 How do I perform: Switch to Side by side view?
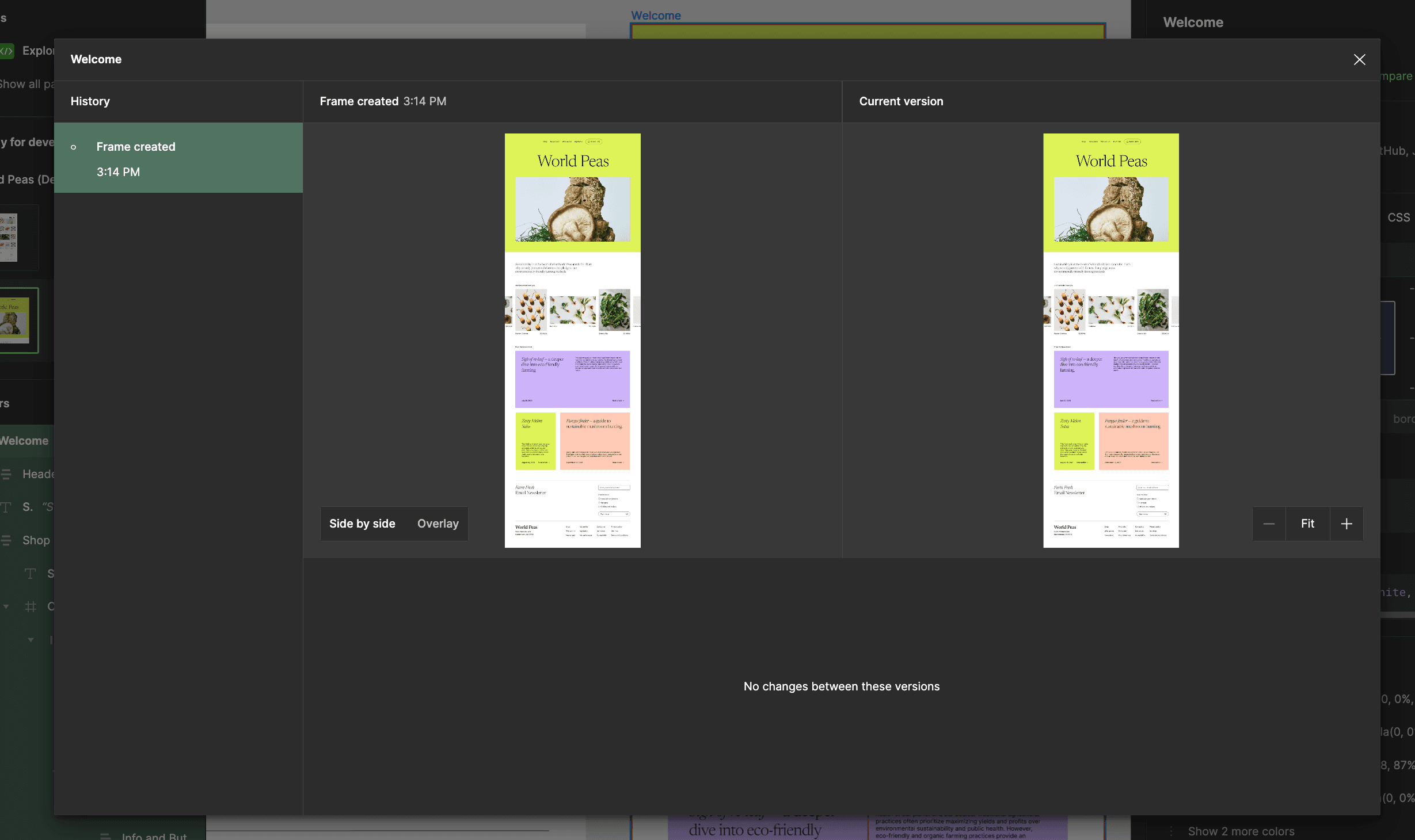pyautogui.click(x=362, y=524)
